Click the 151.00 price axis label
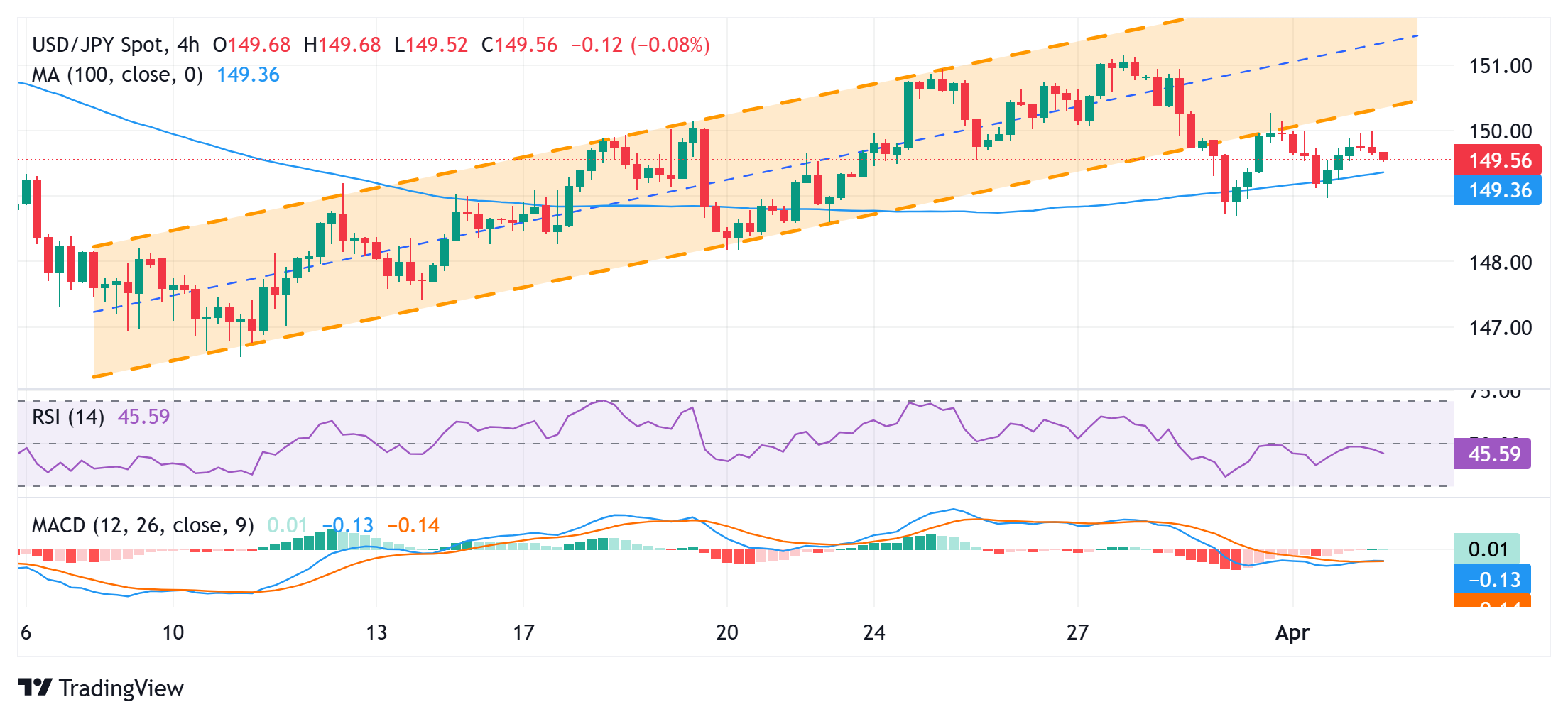This screenshot has height=719, width=1568. point(1501,66)
